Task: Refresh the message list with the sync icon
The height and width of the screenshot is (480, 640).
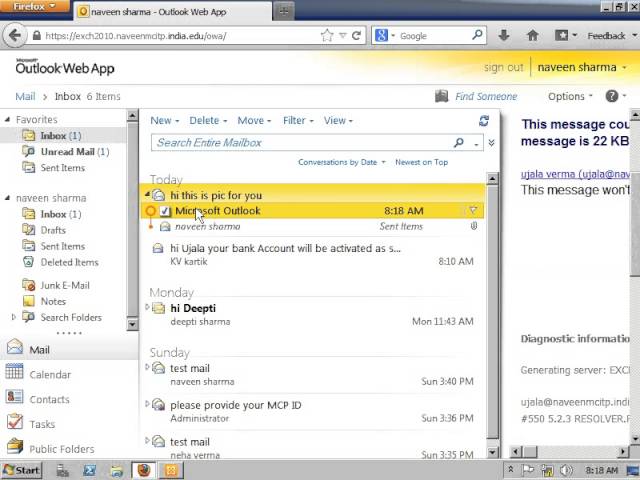Action: pyautogui.click(x=484, y=121)
